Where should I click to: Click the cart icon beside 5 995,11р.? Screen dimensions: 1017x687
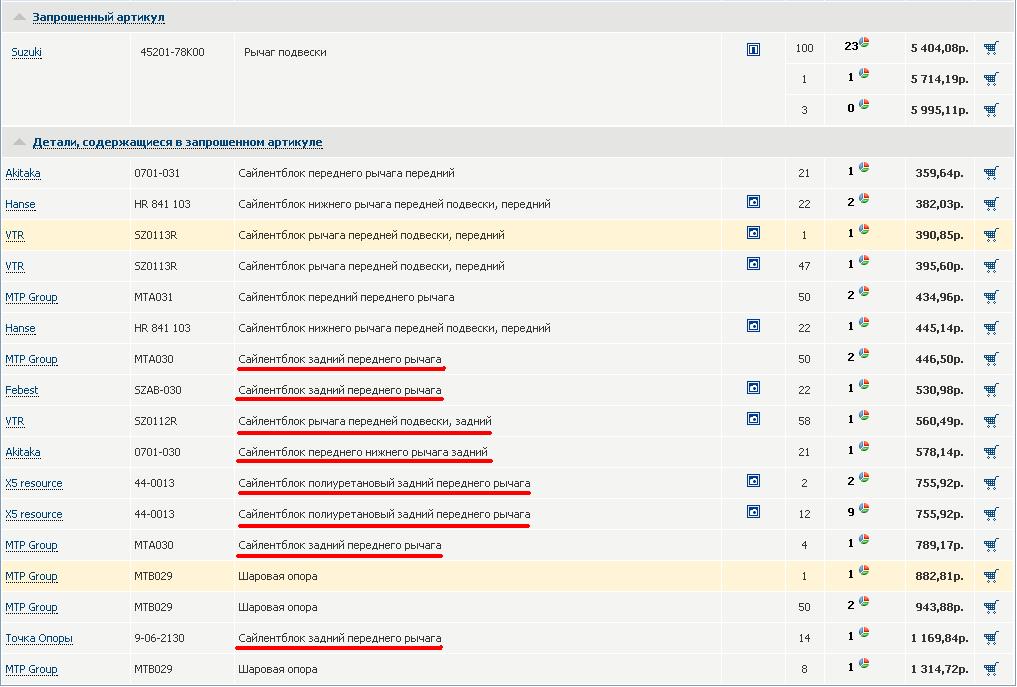[991, 110]
